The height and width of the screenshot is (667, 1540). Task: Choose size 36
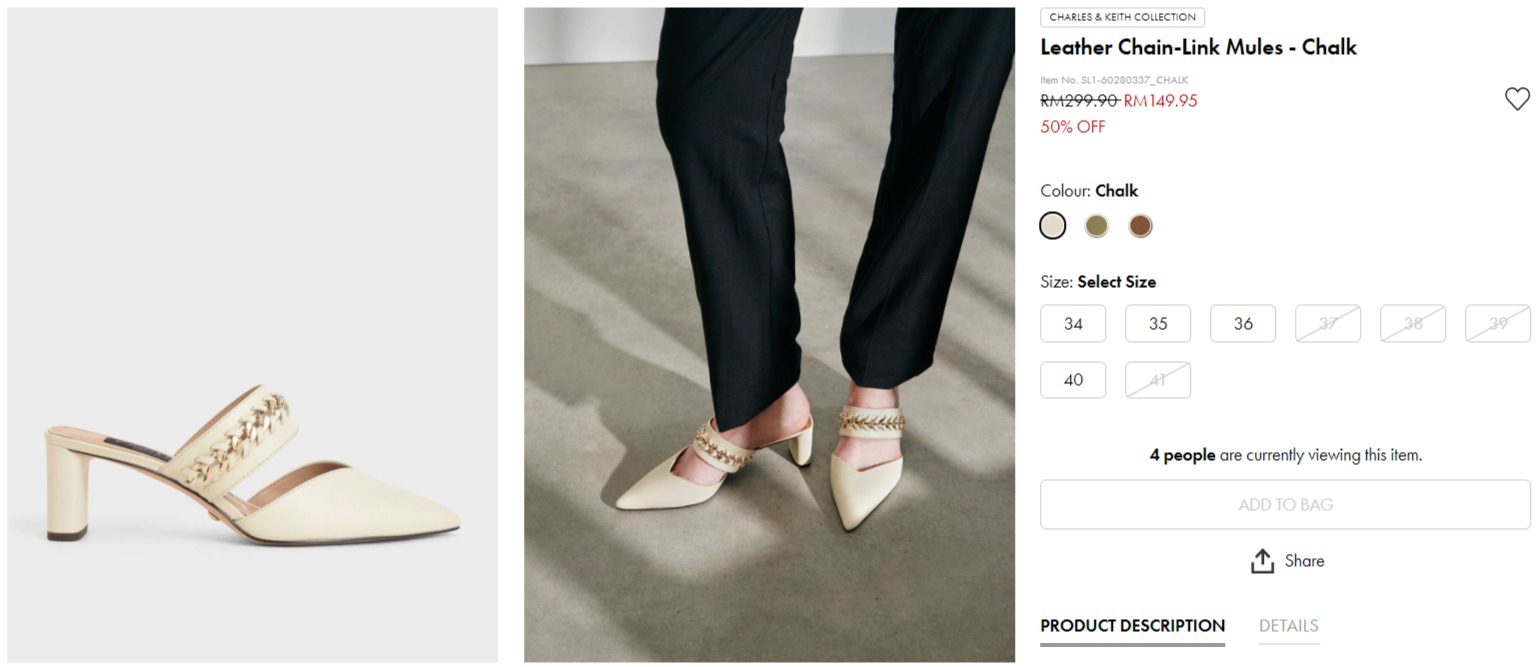tap(1243, 324)
